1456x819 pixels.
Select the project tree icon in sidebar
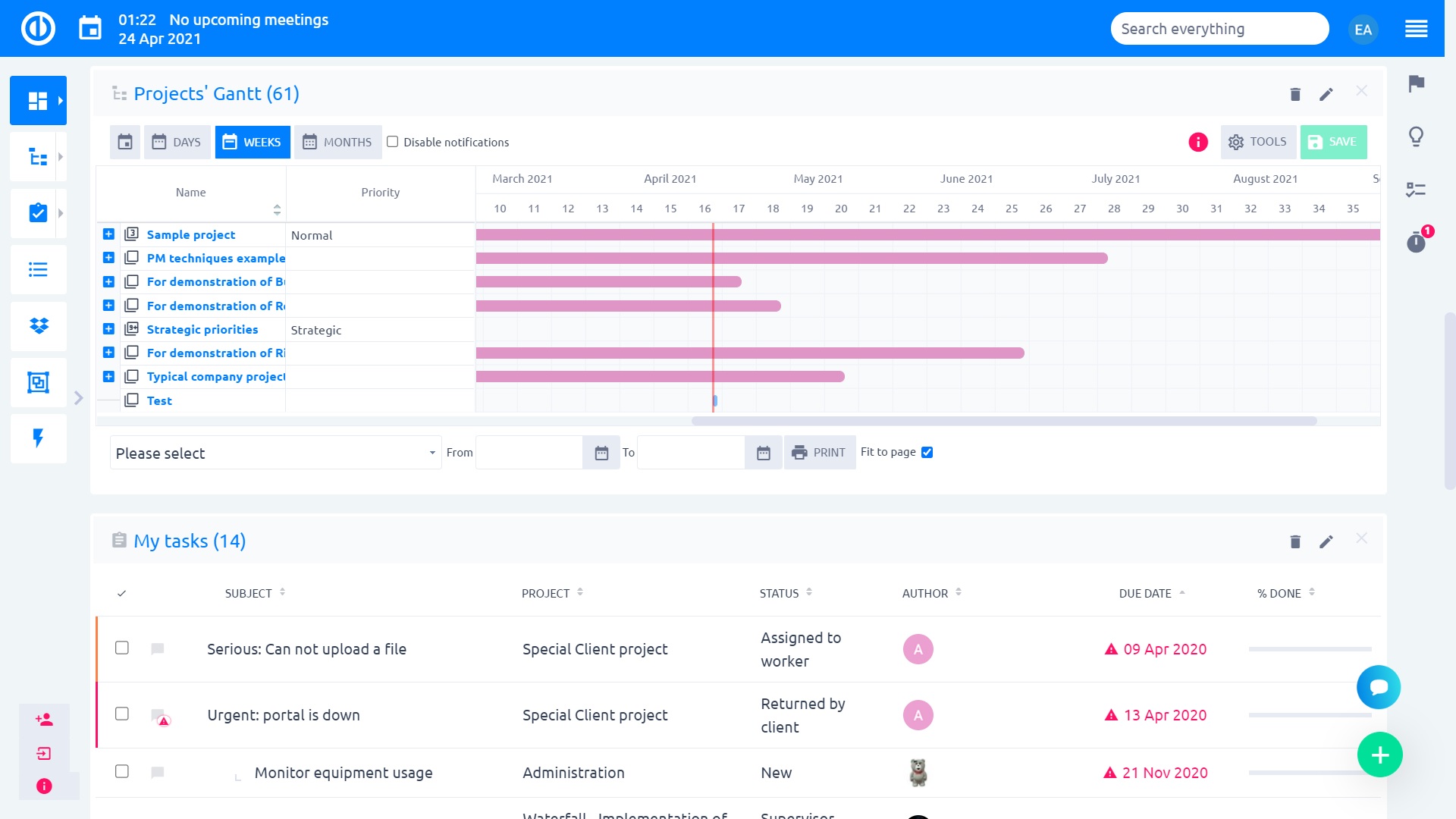(x=38, y=156)
